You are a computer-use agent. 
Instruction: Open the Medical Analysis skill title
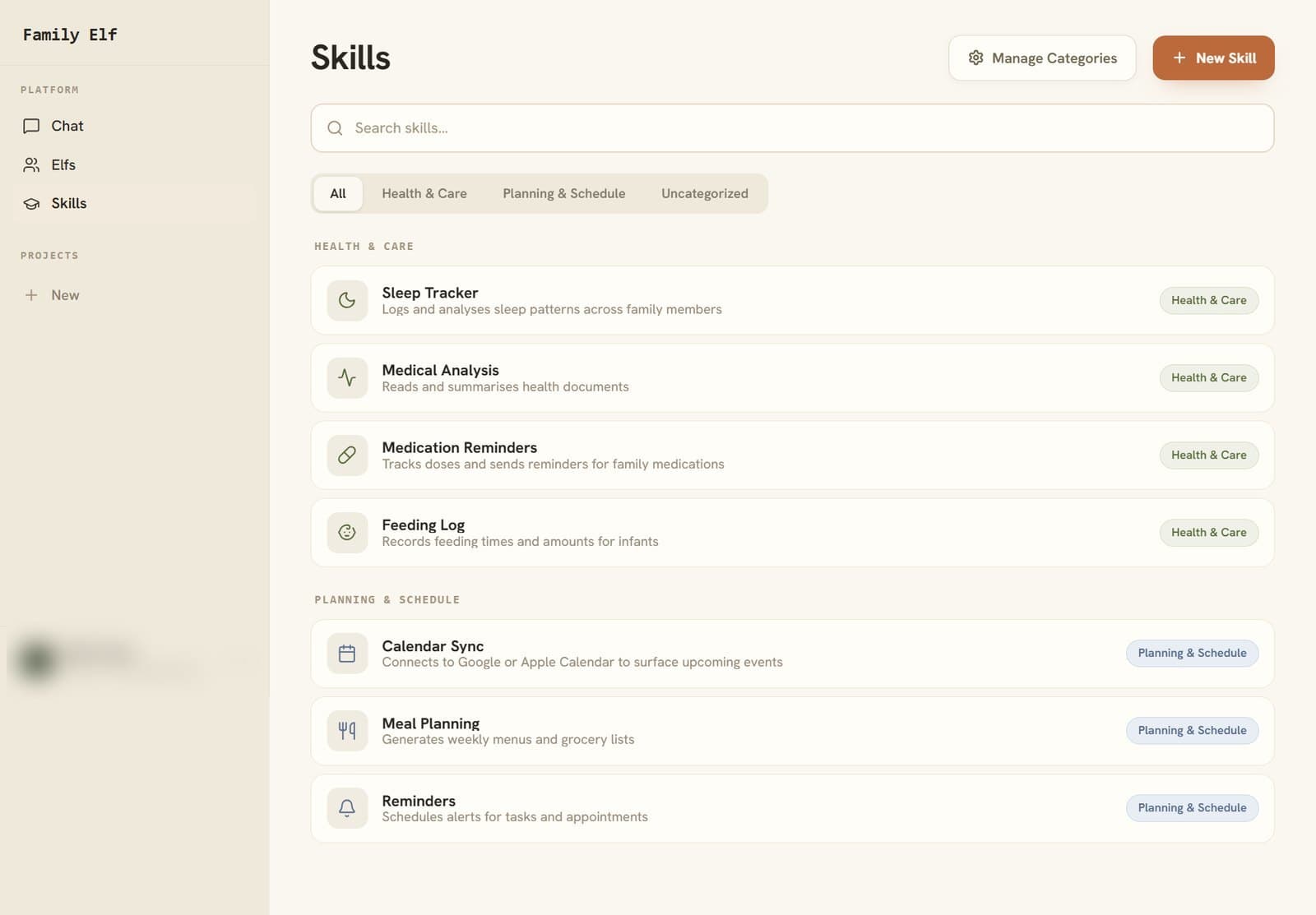pyautogui.click(x=440, y=370)
